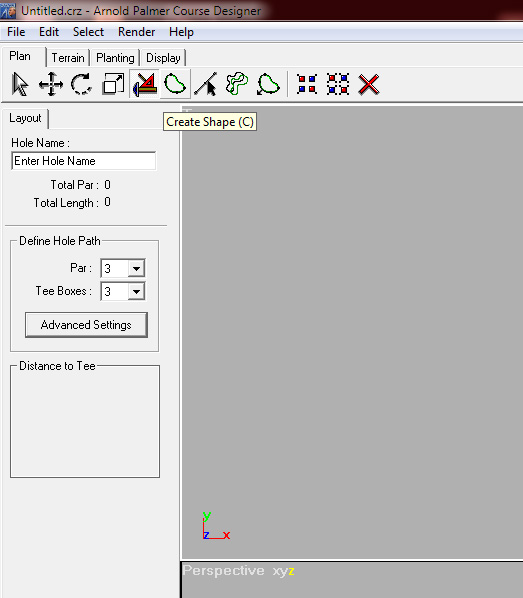Open the Render menu
Viewport: 523px width, 598px height.
click(x=136, y=32)
